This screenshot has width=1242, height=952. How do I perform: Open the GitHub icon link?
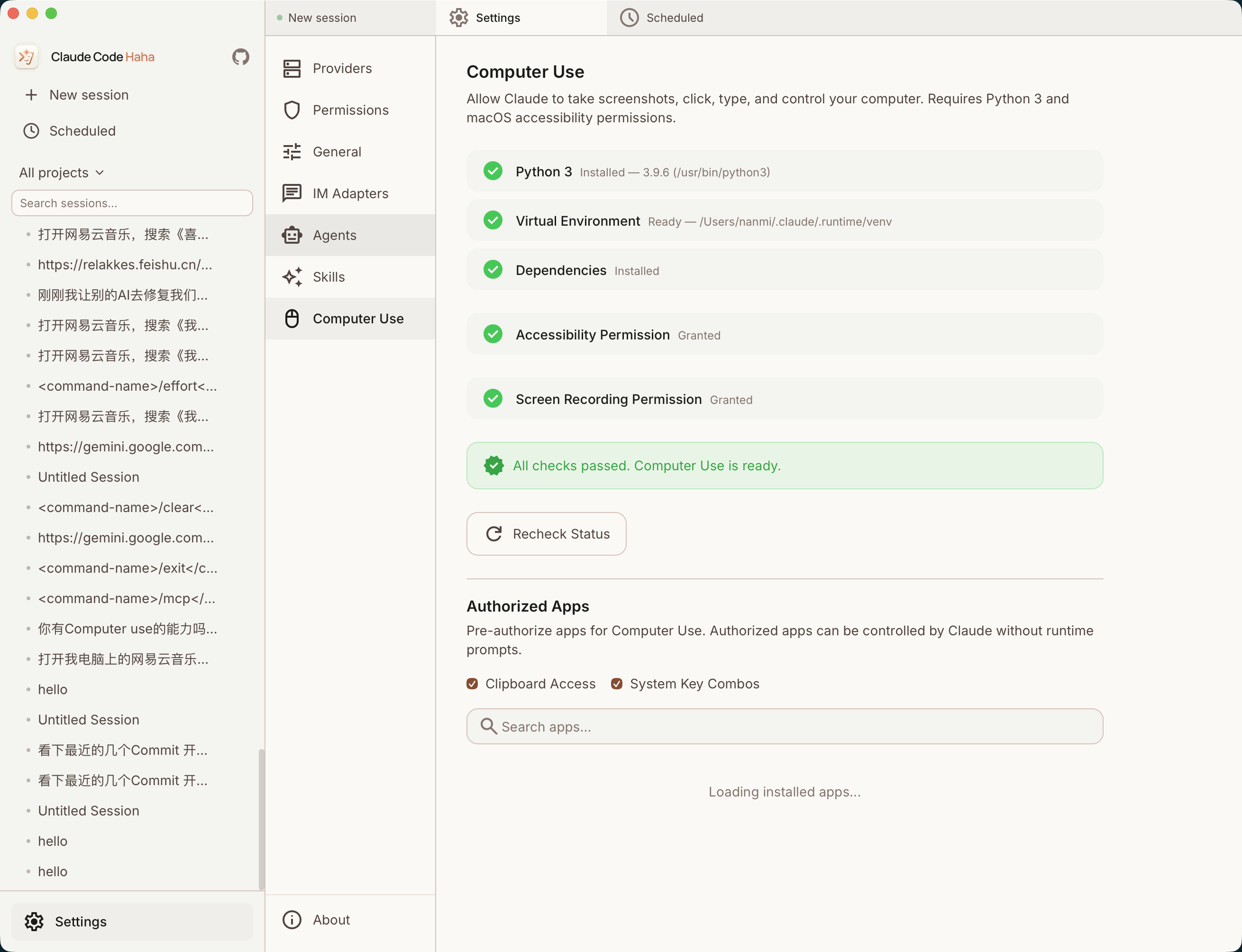(241, 57)
